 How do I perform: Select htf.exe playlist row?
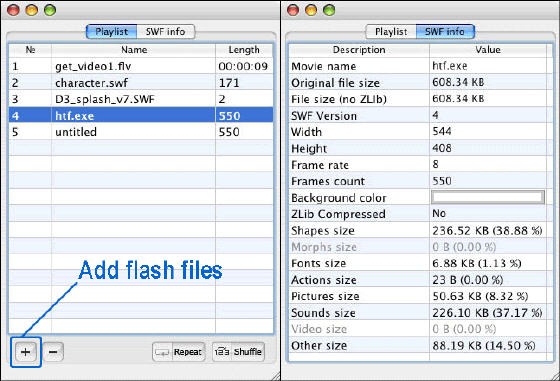click(x=141, y=116)
